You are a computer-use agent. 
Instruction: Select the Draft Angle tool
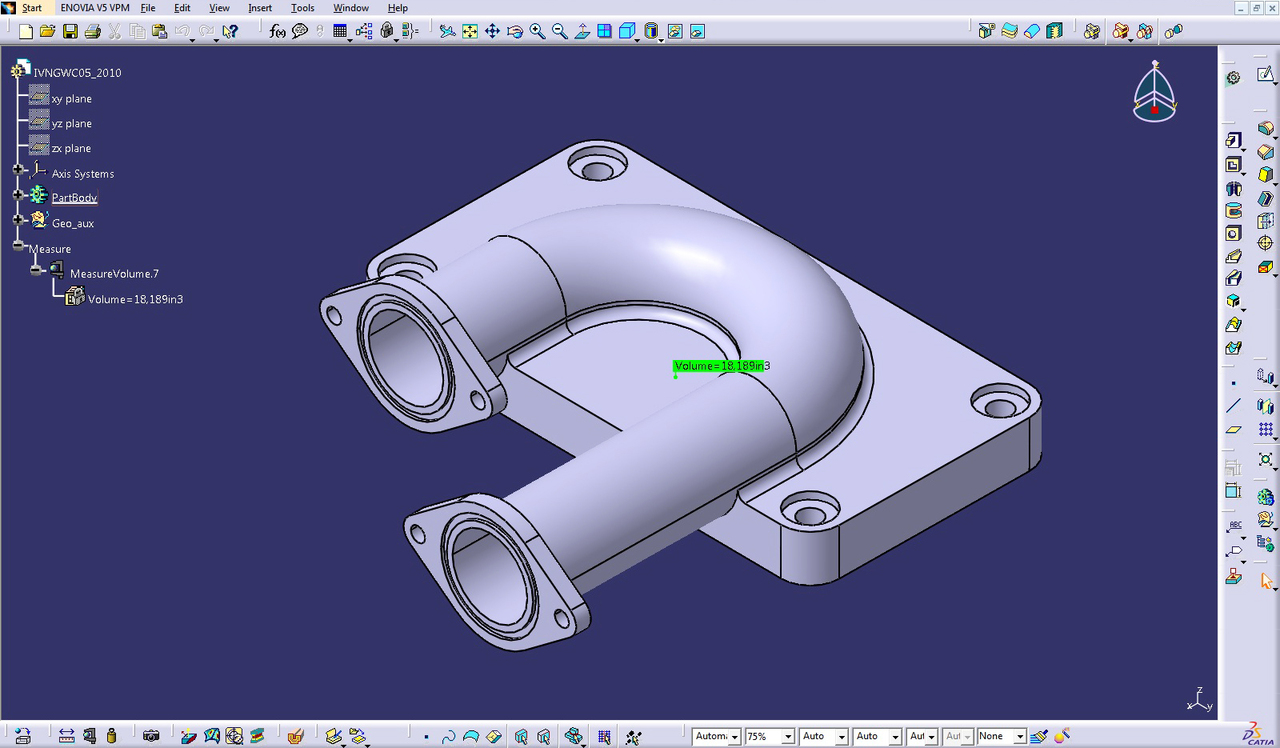1264,175
